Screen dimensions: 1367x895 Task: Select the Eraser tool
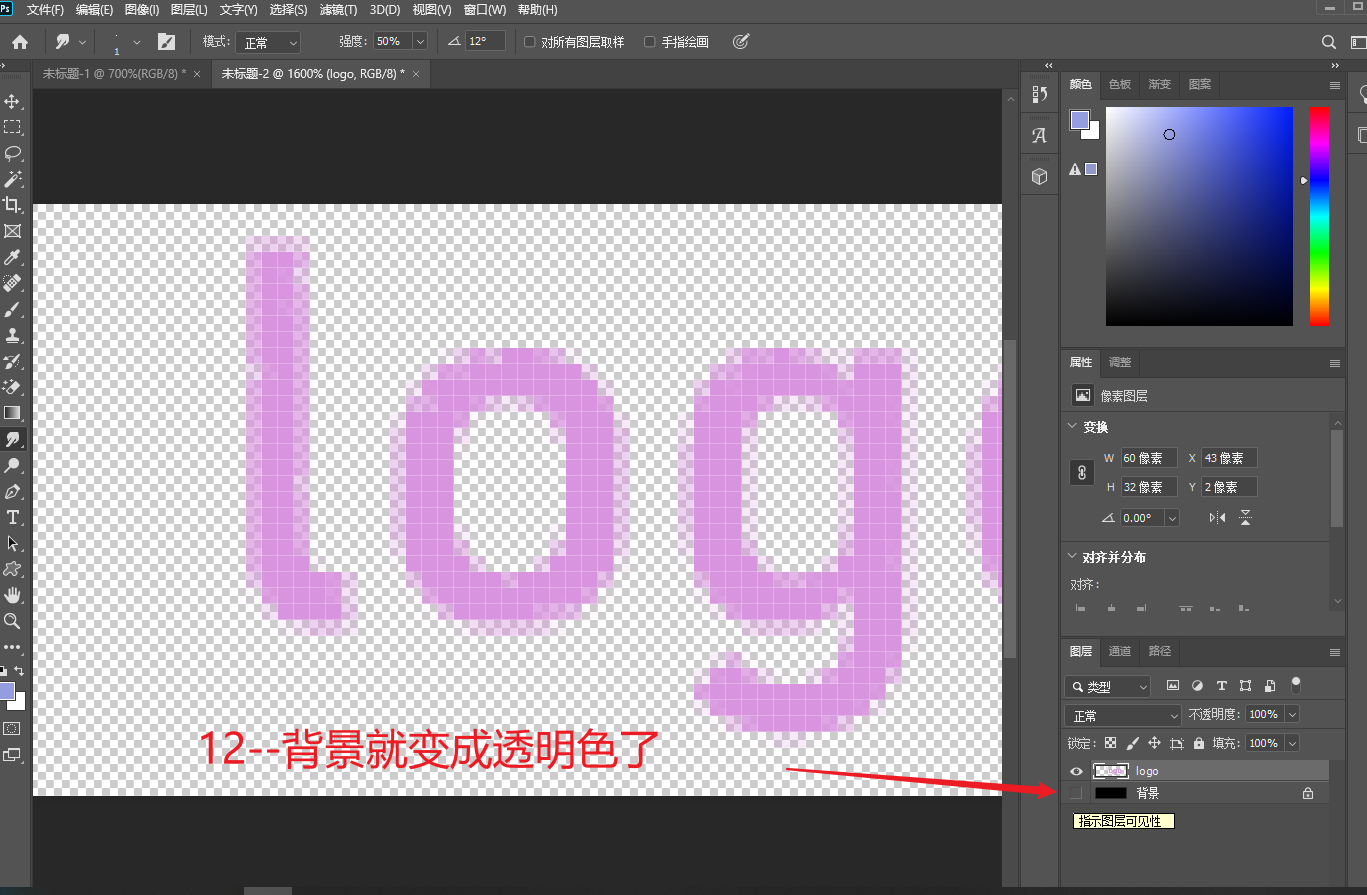pyautogui.click(x=13, y=387)
